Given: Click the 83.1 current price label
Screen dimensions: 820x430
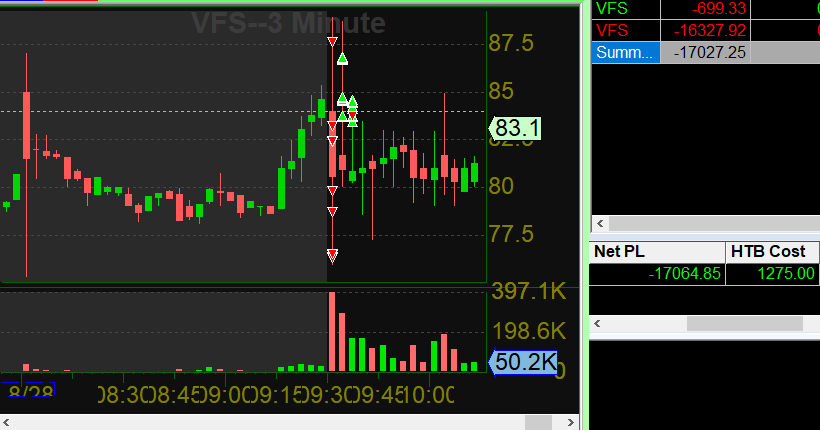Looking at the screenshot, I should (x=515, y=128).
